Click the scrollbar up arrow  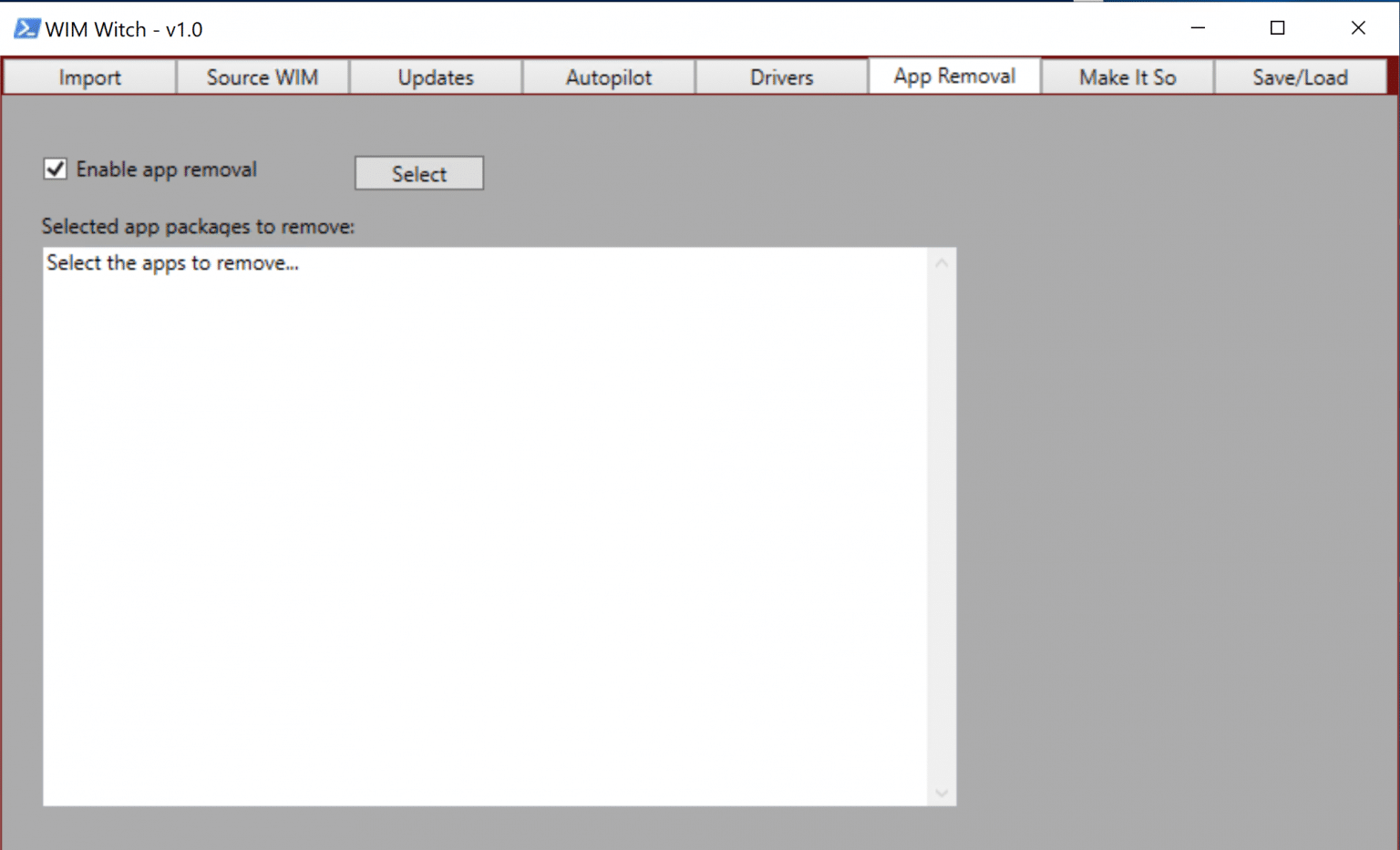point(942,261)
